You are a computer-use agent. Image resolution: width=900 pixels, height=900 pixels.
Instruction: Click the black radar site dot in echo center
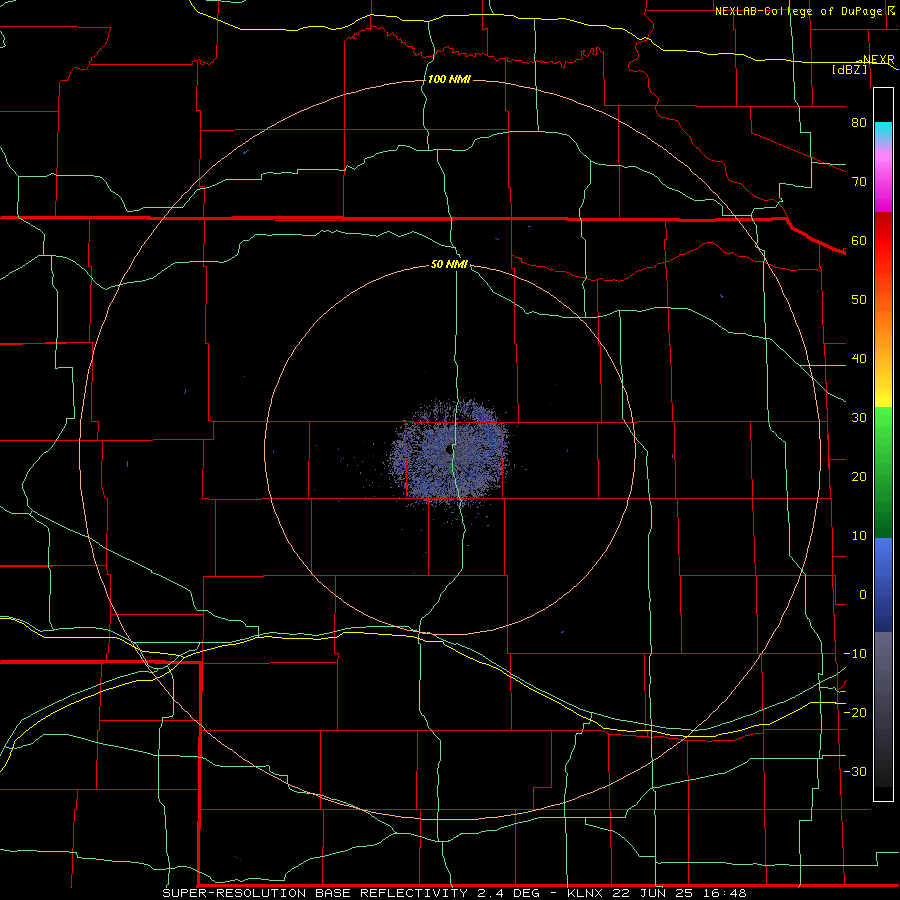coord(449,449)
